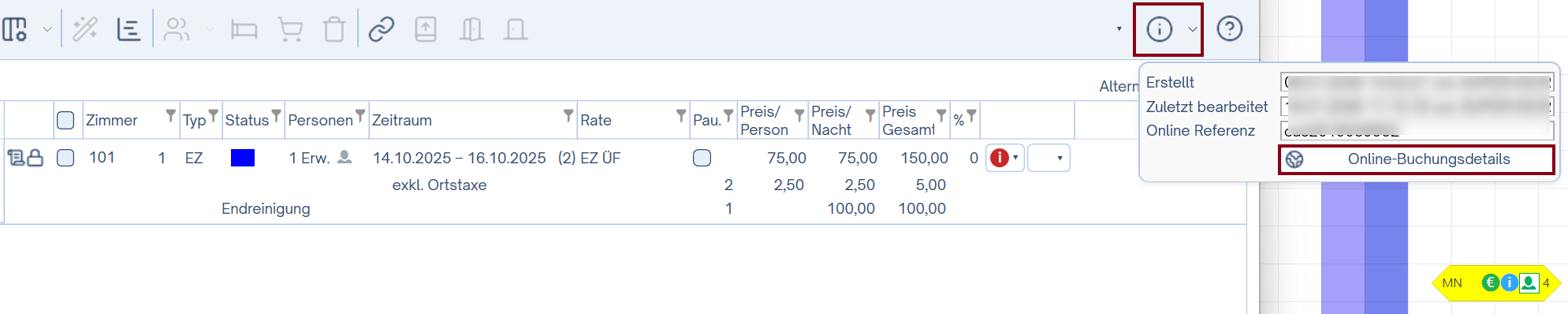This screenshot has height=314, width=1568.
Task: Click the magic wand toolbar icon
Action: pyautogui.click(x=85, y=30)
